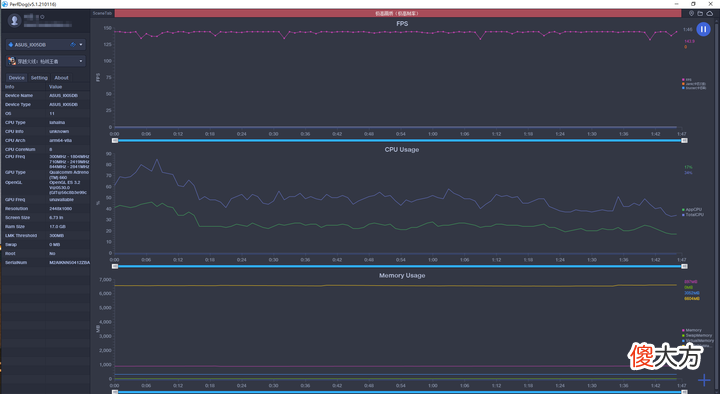Toggle Memory series in legend
Screen dimensions: 720x394
click(x=692, y=330)
